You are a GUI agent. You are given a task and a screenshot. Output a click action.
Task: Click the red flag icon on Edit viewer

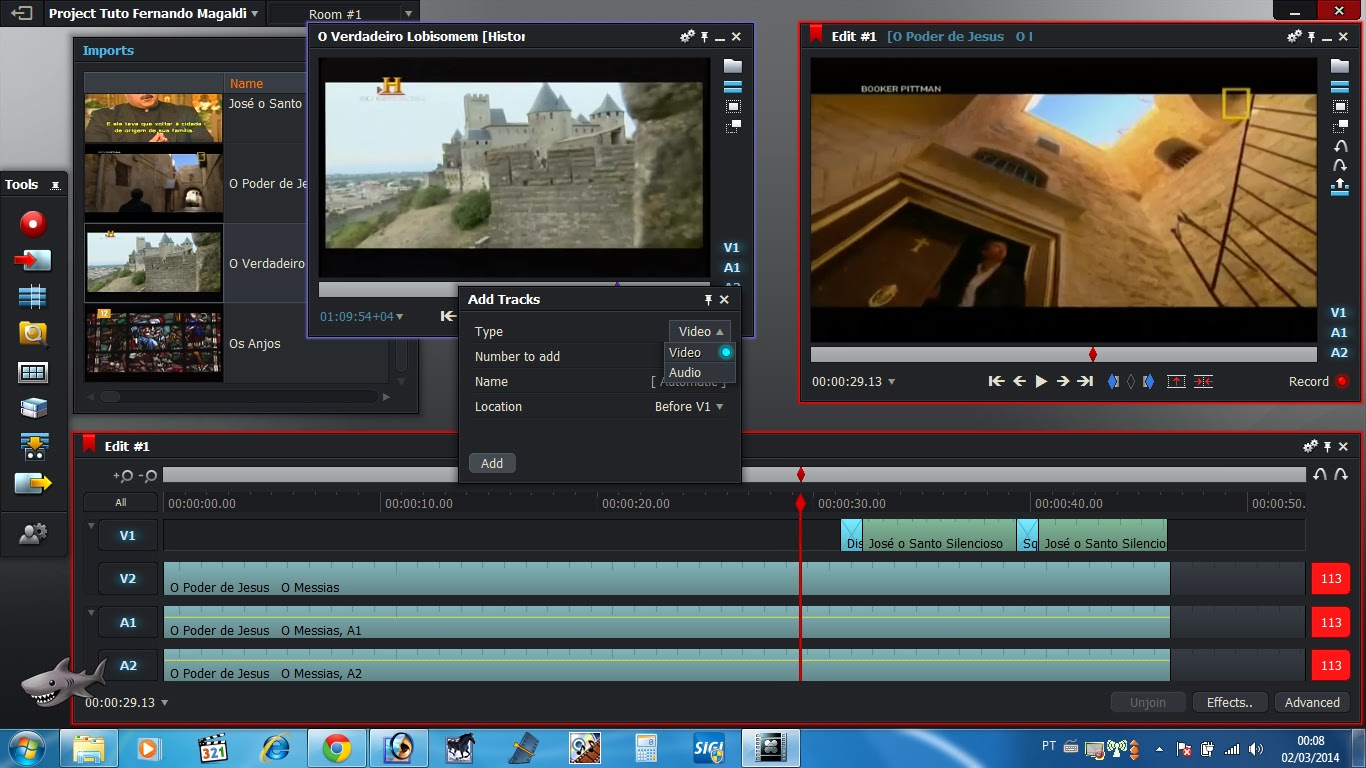point(816,35)
